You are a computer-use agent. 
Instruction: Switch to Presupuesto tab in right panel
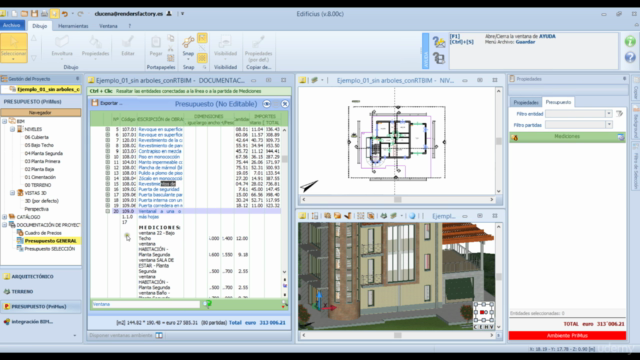[558, 102]
